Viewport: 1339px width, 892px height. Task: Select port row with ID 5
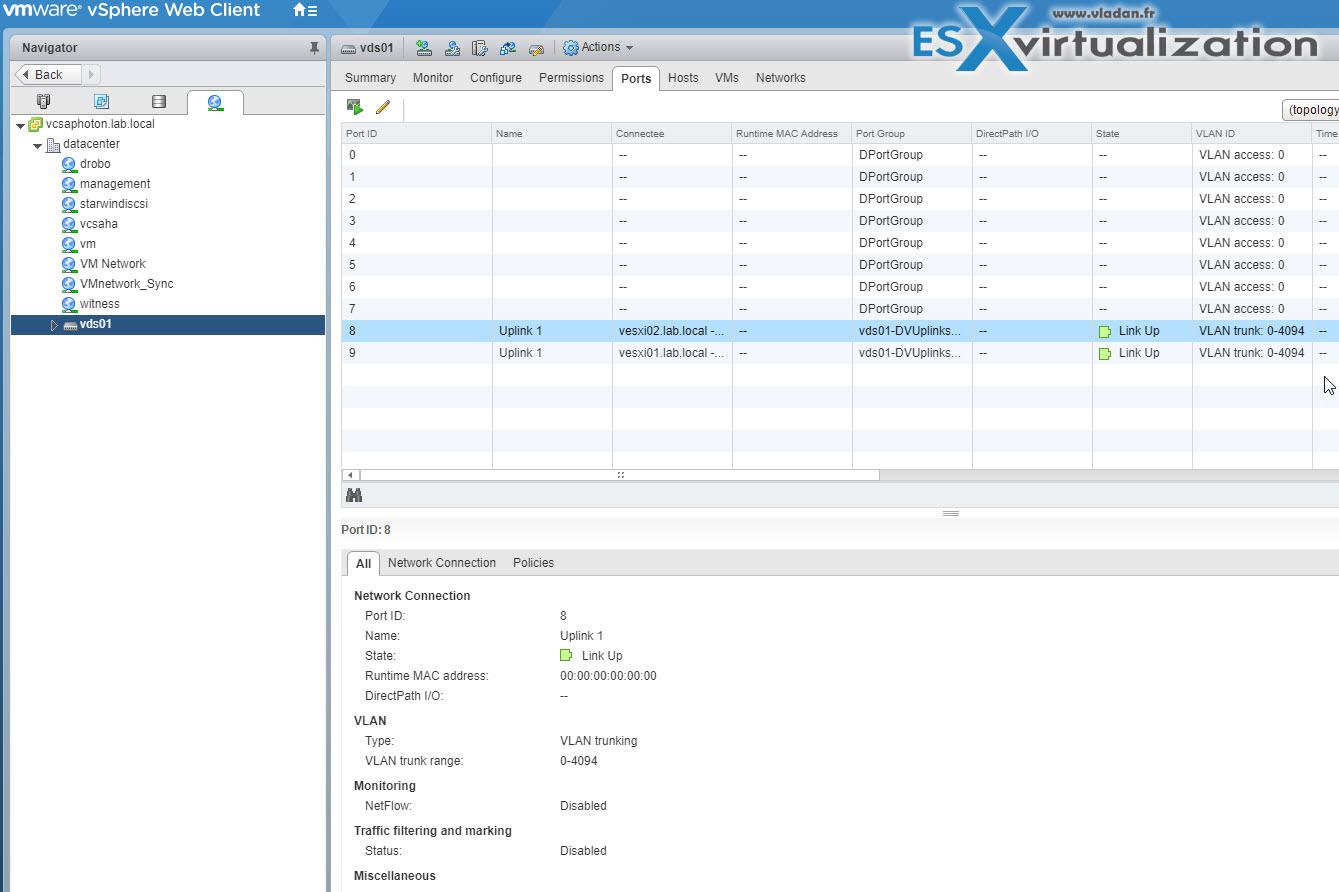[x=840, y=265]
